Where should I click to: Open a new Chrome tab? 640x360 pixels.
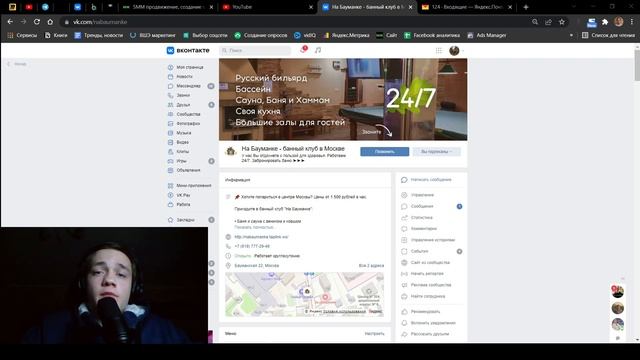526,7
